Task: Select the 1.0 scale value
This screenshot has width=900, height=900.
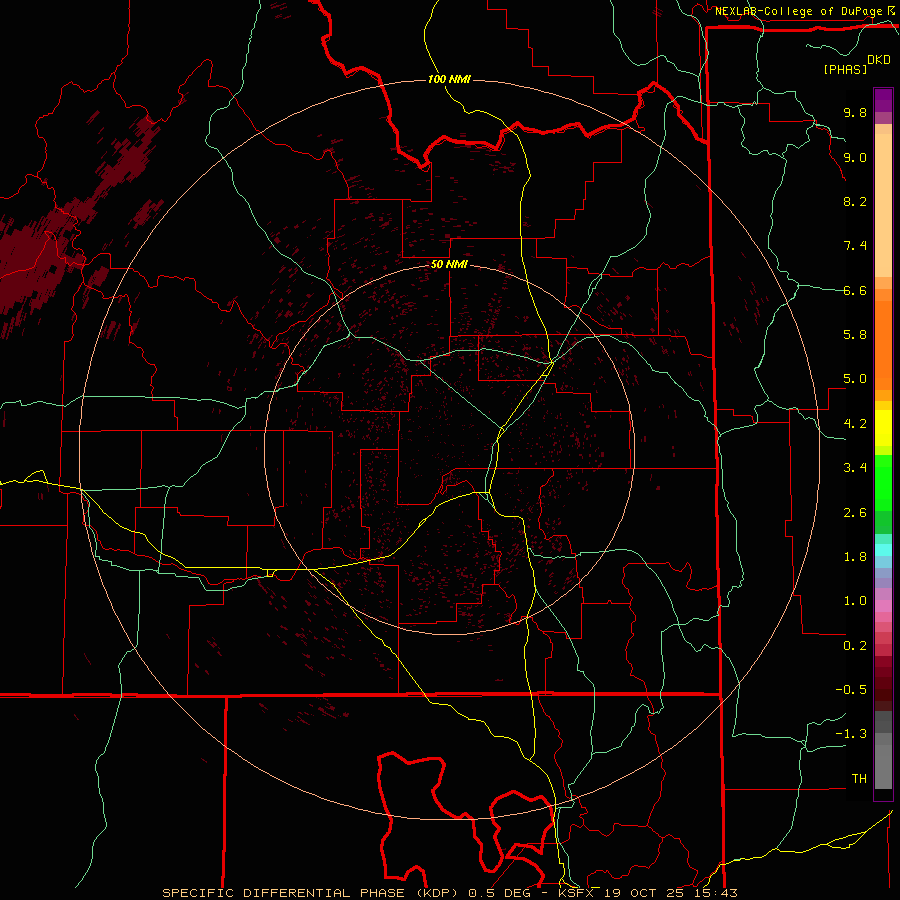Action: [x=855, y=601]
